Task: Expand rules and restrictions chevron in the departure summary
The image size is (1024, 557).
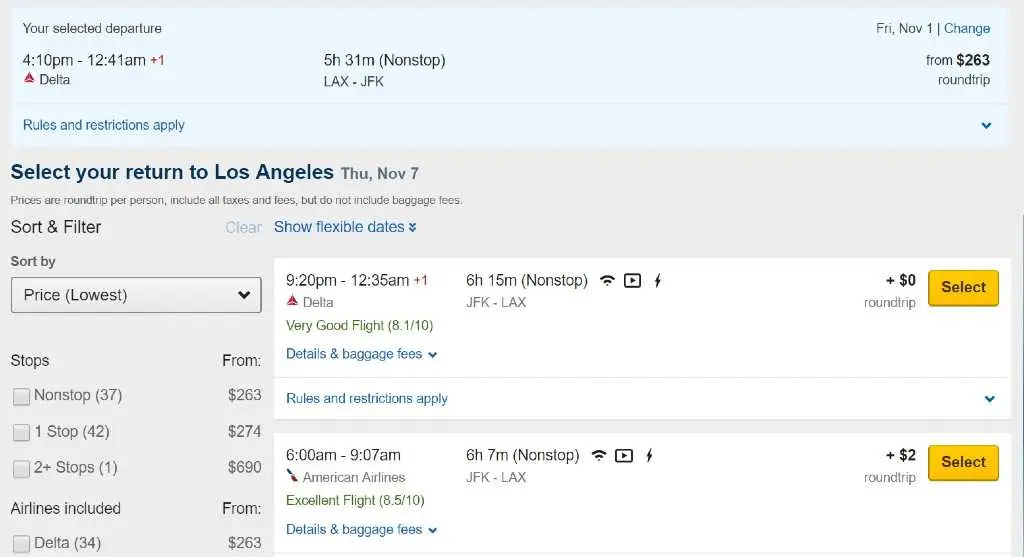Action: click(x=986, y=125)
